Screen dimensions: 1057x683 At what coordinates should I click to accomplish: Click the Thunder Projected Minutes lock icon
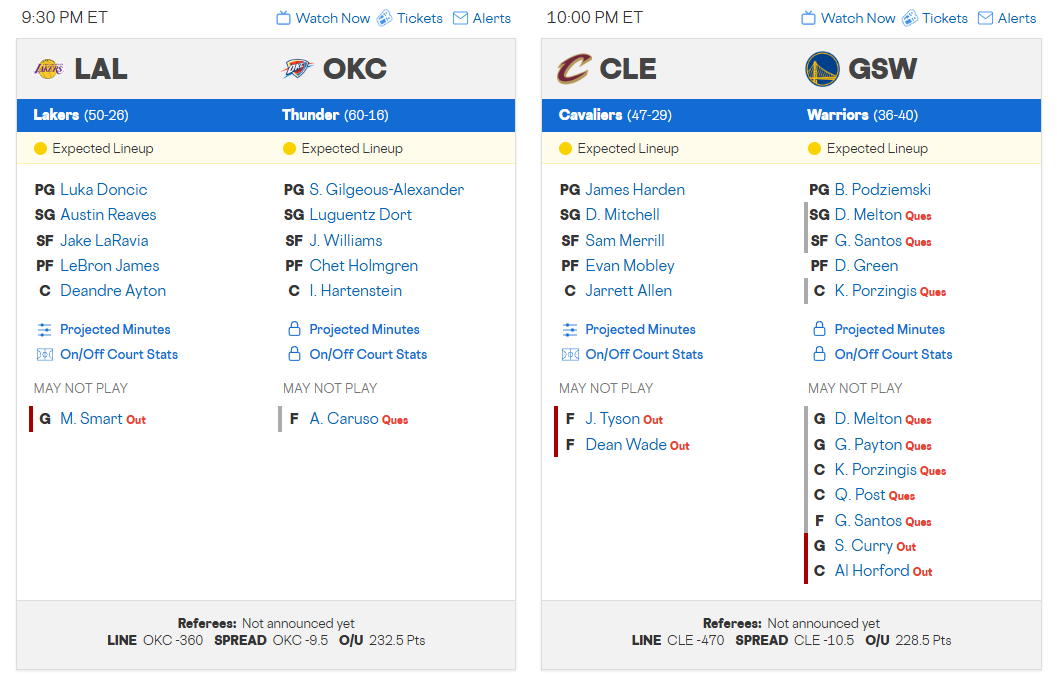[294, 329]
